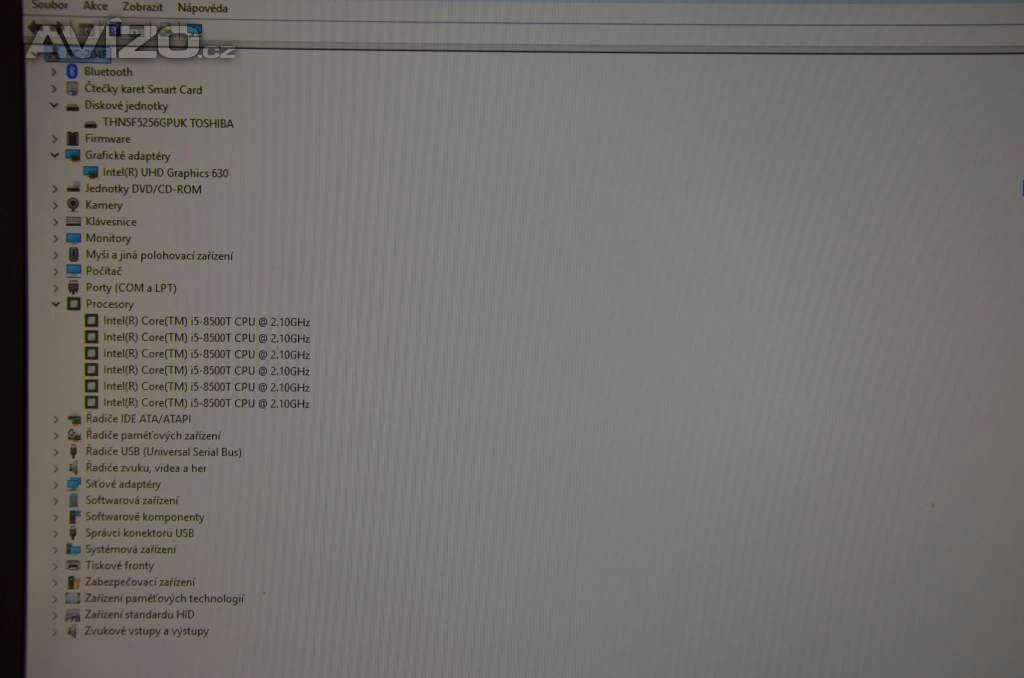Click the Síťové adaptéry network icon
The width and height of the screenshot is (1024, 678).
(73, 484)
